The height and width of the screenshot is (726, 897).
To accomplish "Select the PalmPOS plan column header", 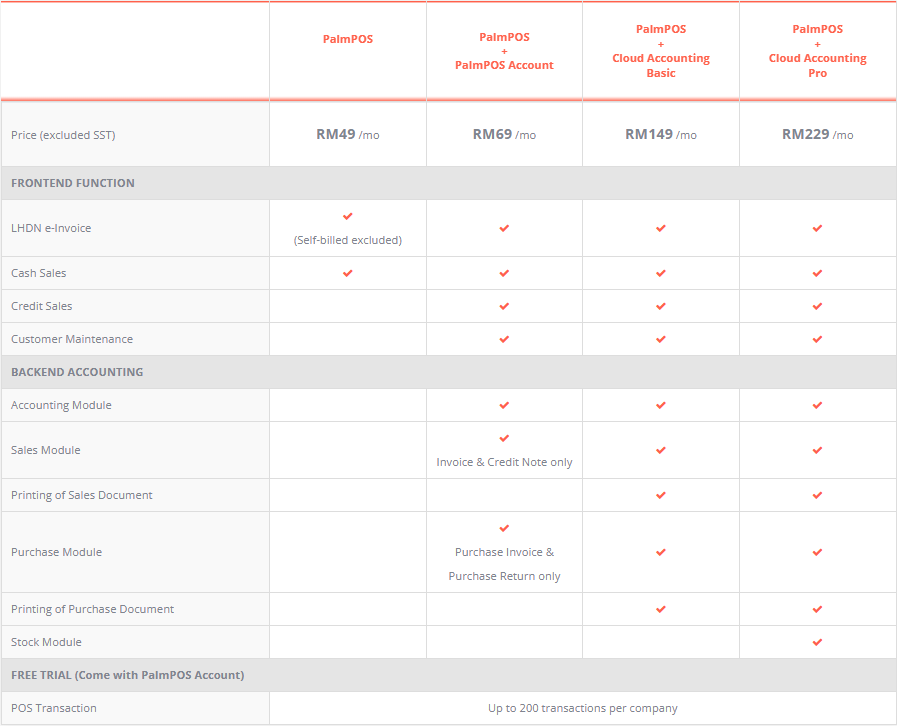I will [348, 40].
